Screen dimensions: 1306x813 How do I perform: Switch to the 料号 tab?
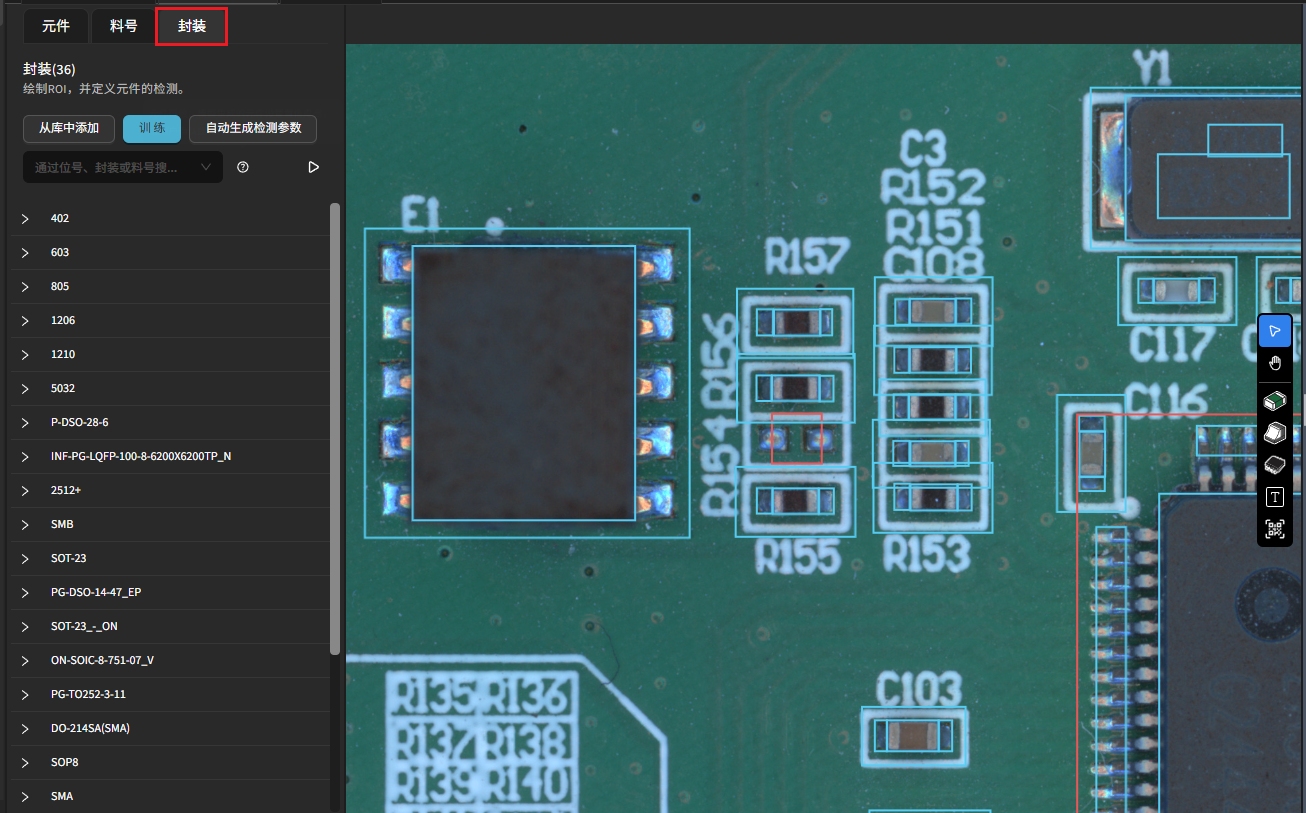click(x=123, y=26)
